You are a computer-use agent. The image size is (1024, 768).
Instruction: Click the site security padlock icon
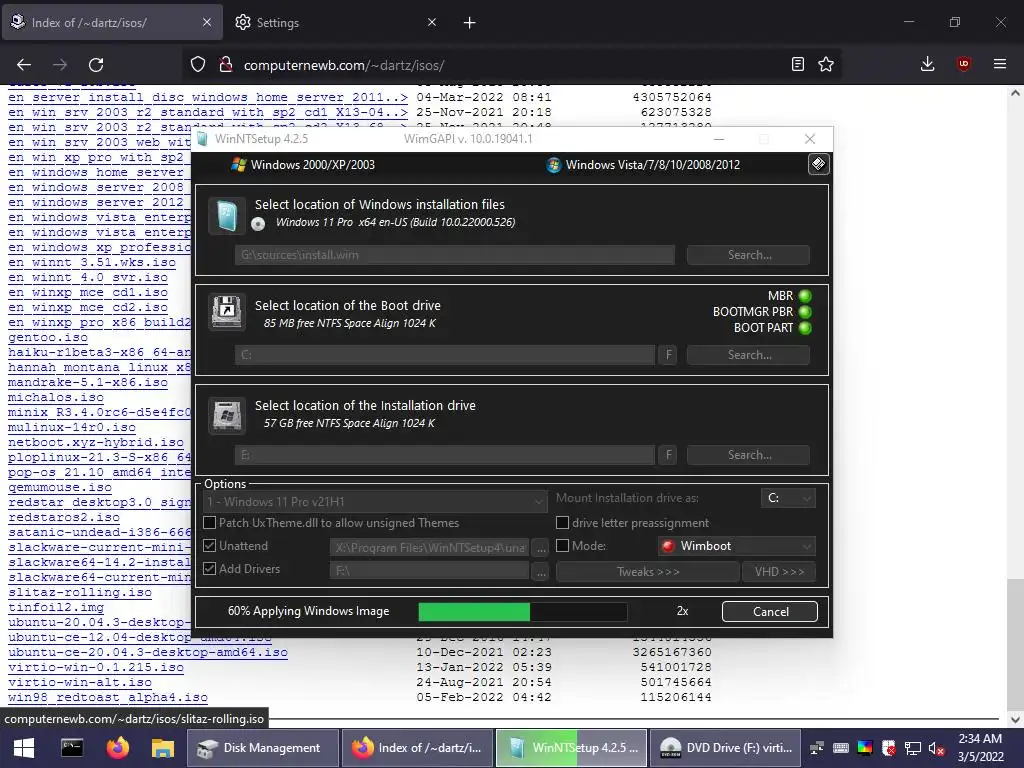click(226, 65)
